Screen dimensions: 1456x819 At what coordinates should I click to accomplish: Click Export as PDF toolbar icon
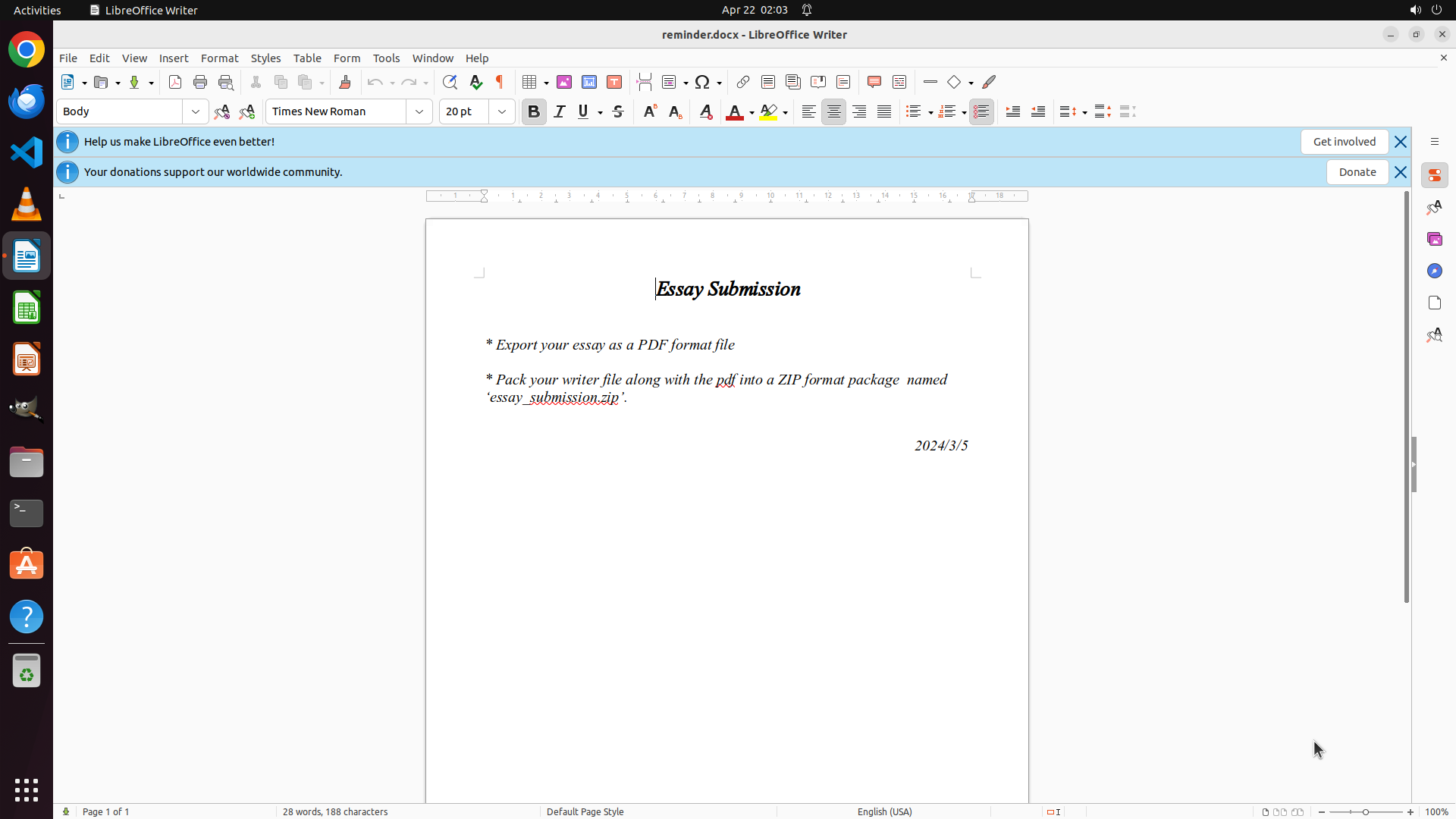[175, 82]
